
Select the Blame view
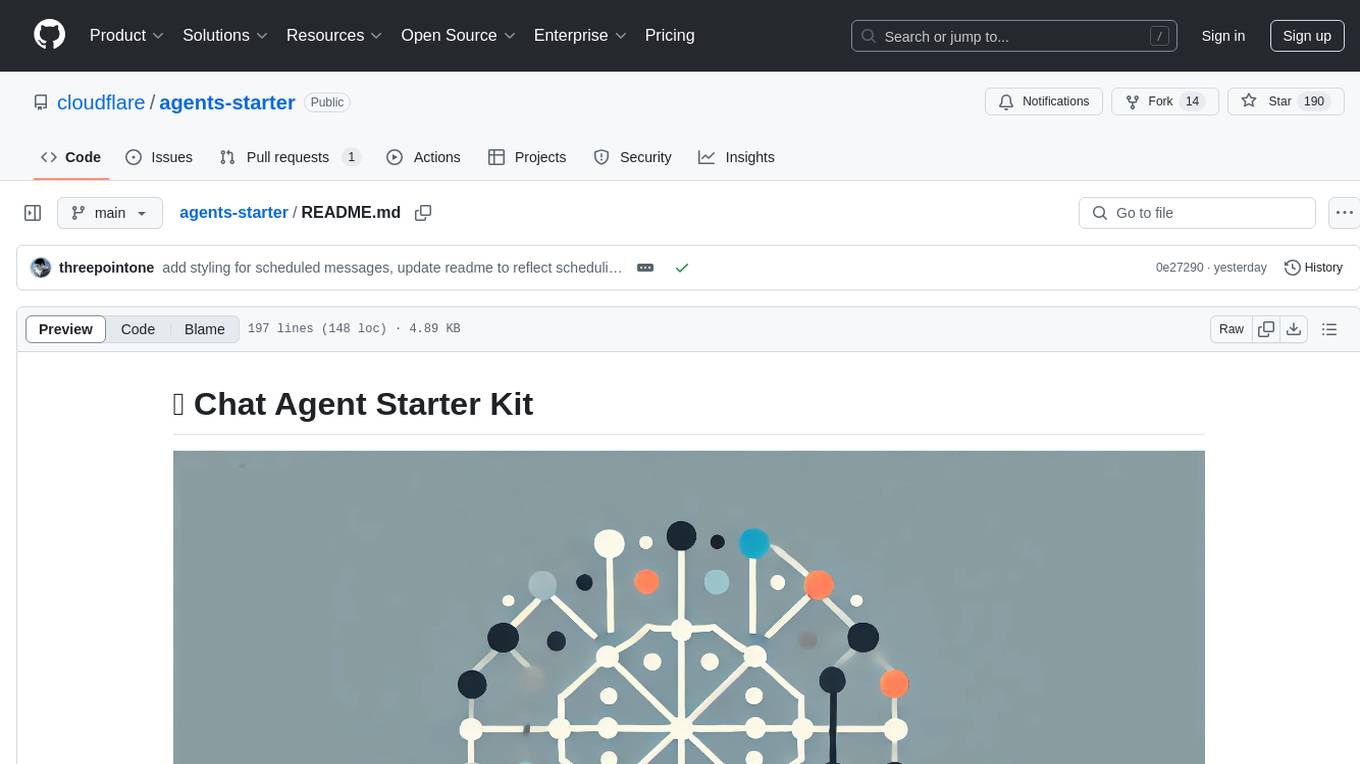(204, 329)
